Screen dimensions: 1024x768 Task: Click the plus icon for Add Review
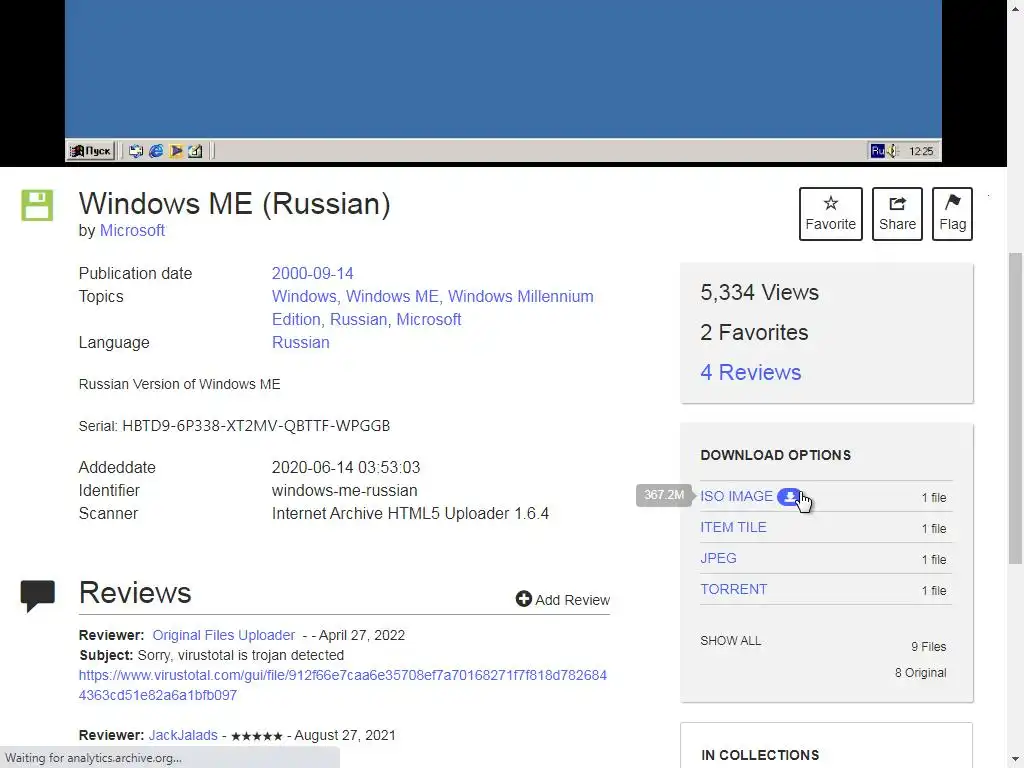pyautogui.click(x=524, y=599)
